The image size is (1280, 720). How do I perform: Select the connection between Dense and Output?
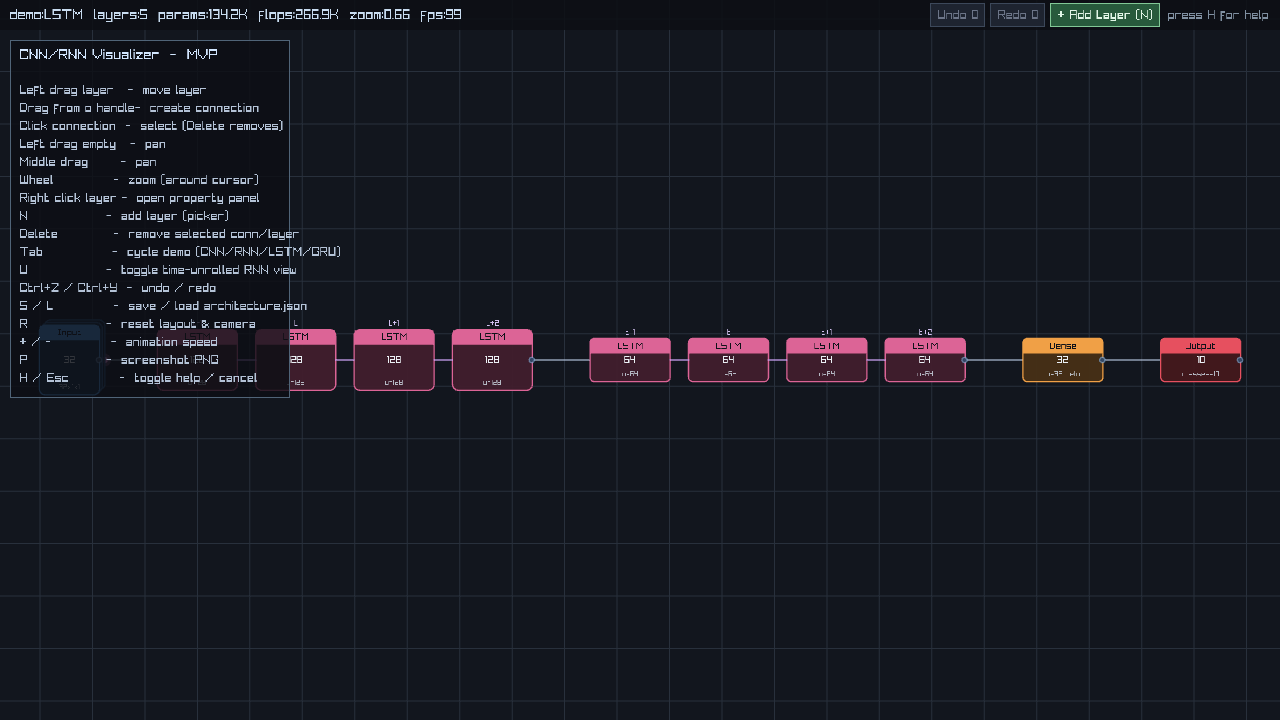coord(1132,360)
